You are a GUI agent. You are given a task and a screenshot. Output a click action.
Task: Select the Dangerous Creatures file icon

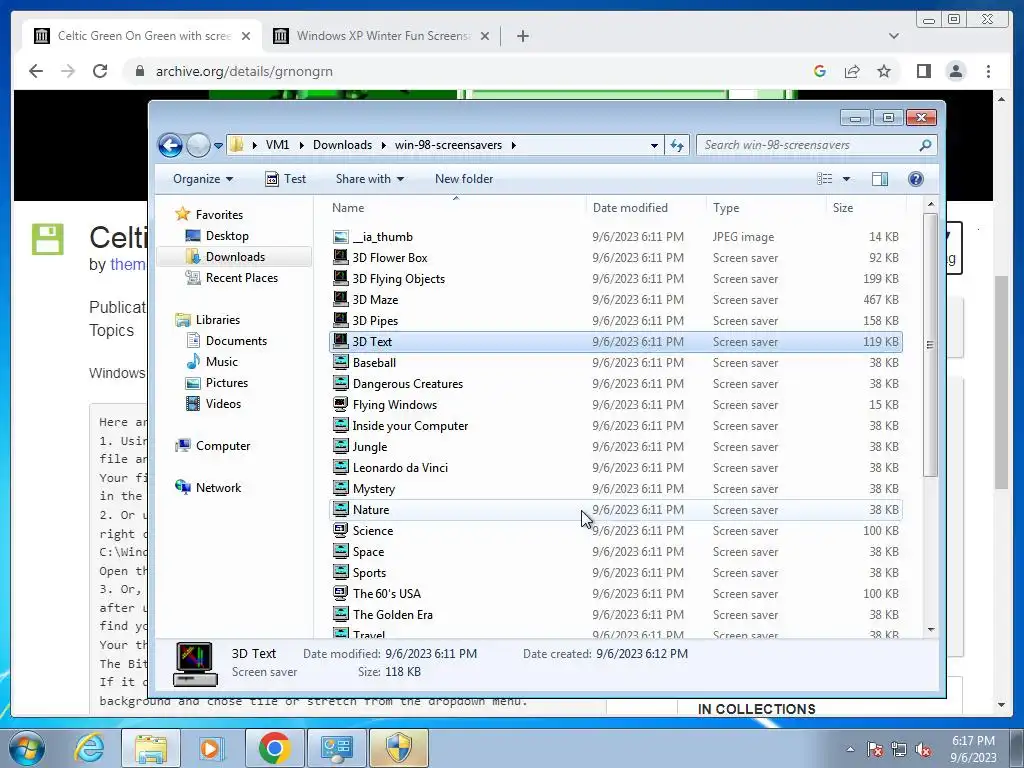tap(340, 383)
